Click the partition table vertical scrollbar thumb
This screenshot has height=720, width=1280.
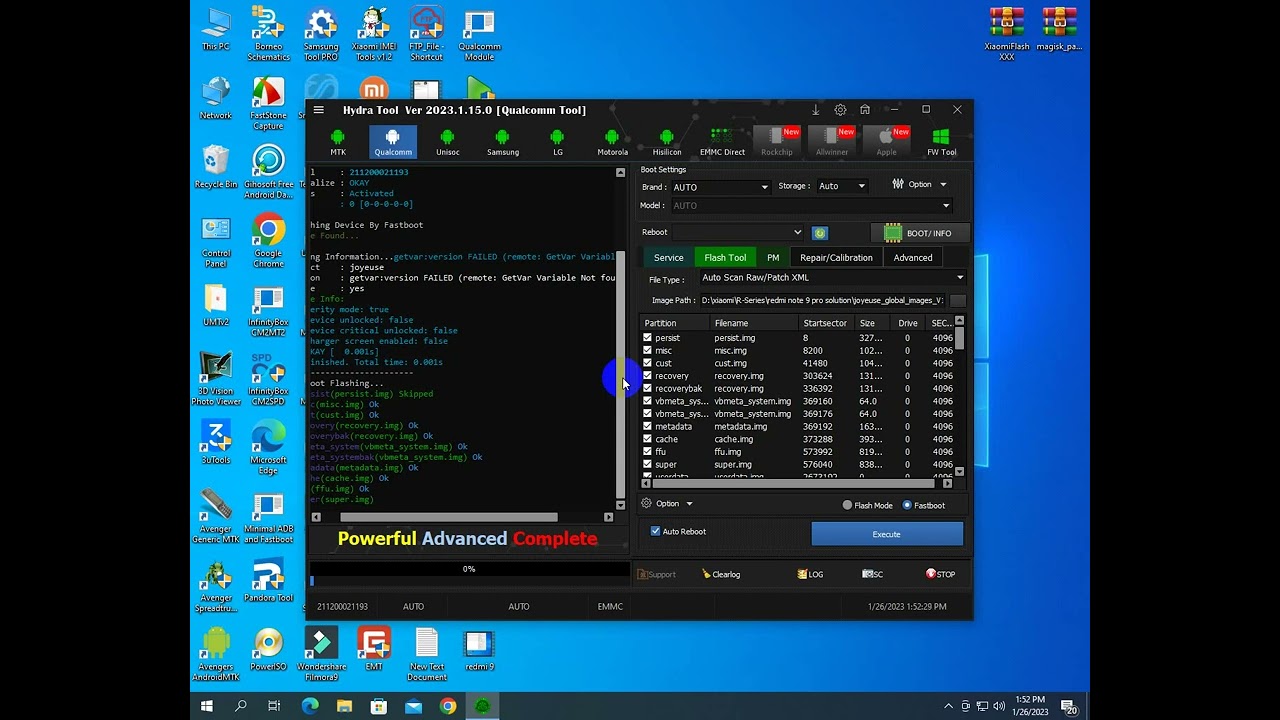960,338
